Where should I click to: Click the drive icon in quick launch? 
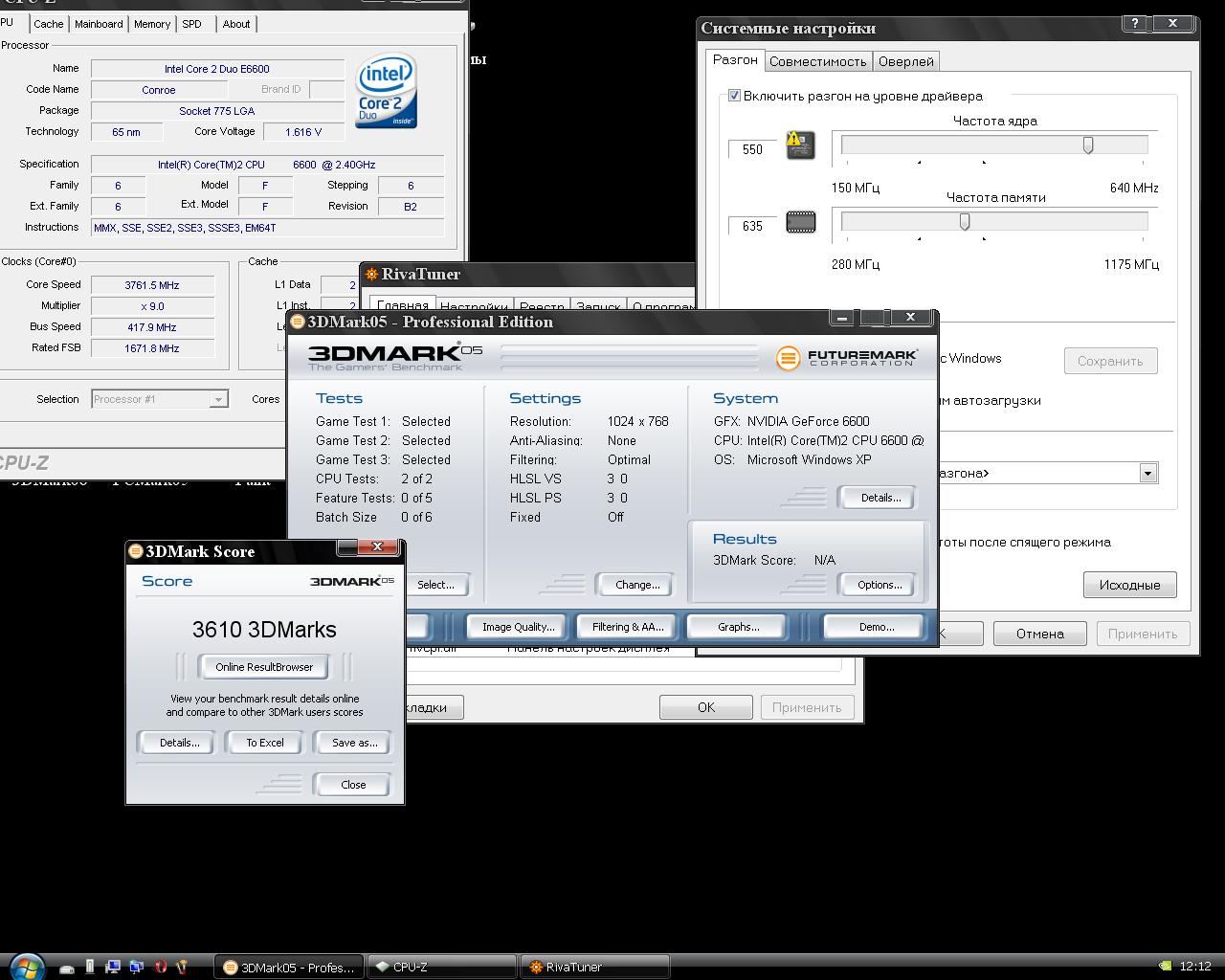[67, 968]
